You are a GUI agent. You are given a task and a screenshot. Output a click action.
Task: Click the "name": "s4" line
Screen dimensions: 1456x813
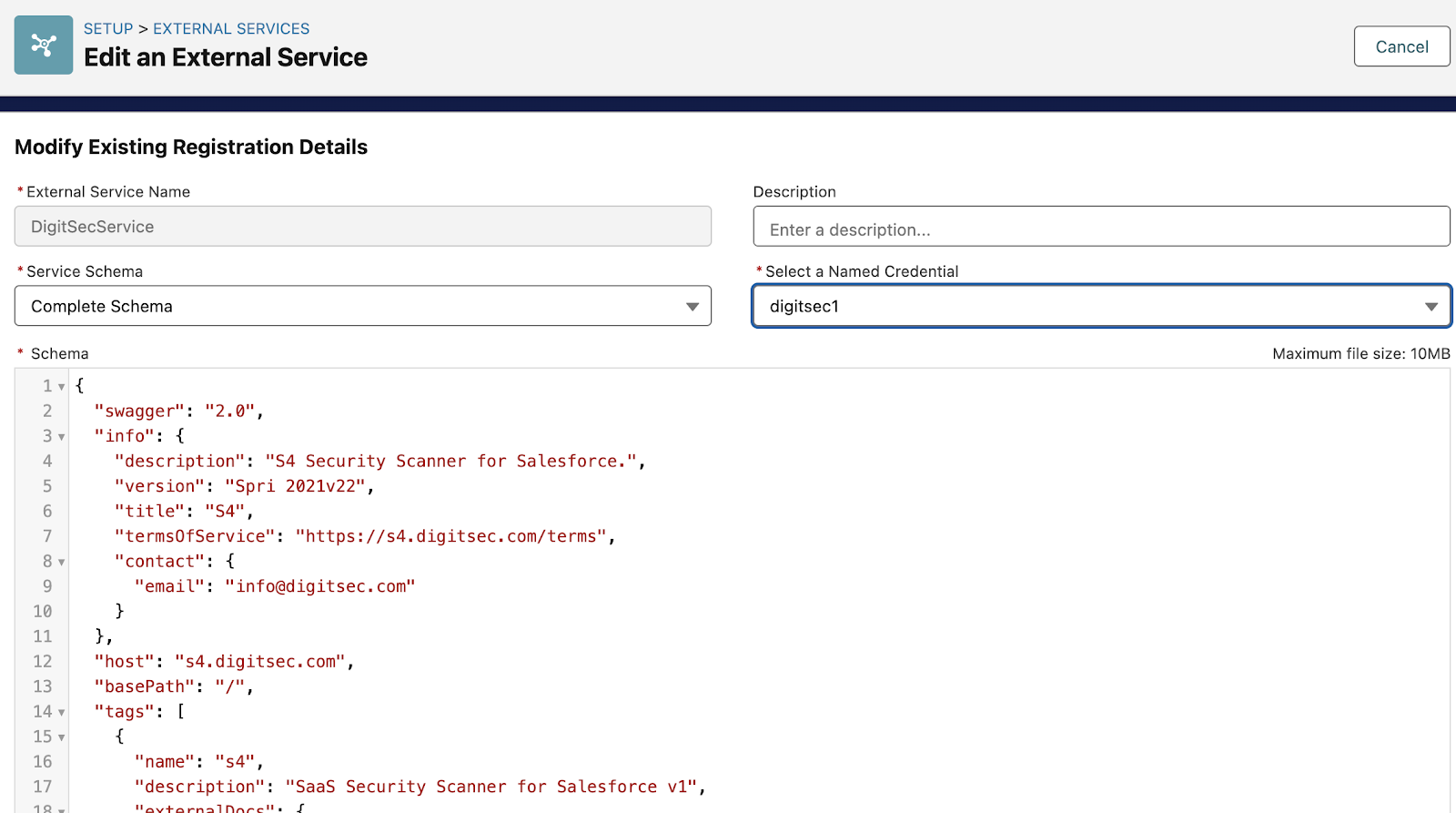point(199,762)
